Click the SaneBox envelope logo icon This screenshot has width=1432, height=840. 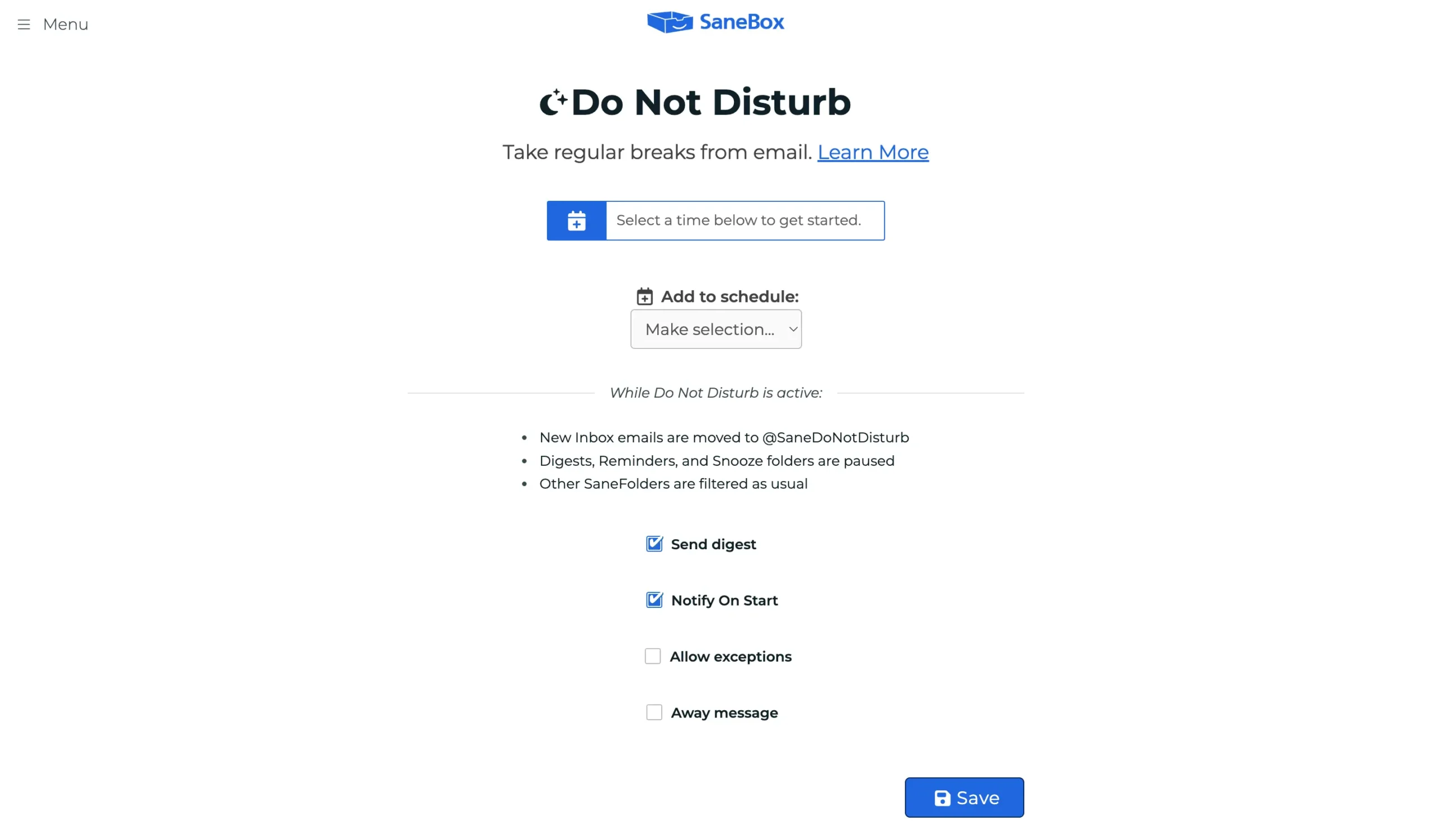[670, 22]
